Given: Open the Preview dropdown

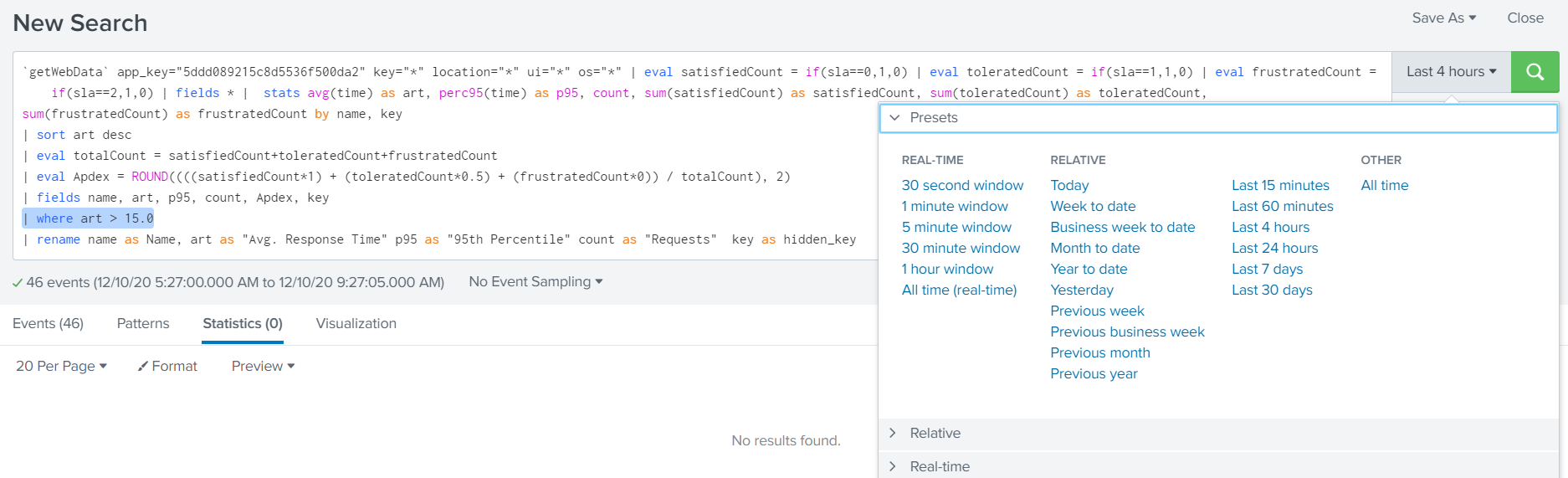Looking at the screenshot, I should 263,367.
